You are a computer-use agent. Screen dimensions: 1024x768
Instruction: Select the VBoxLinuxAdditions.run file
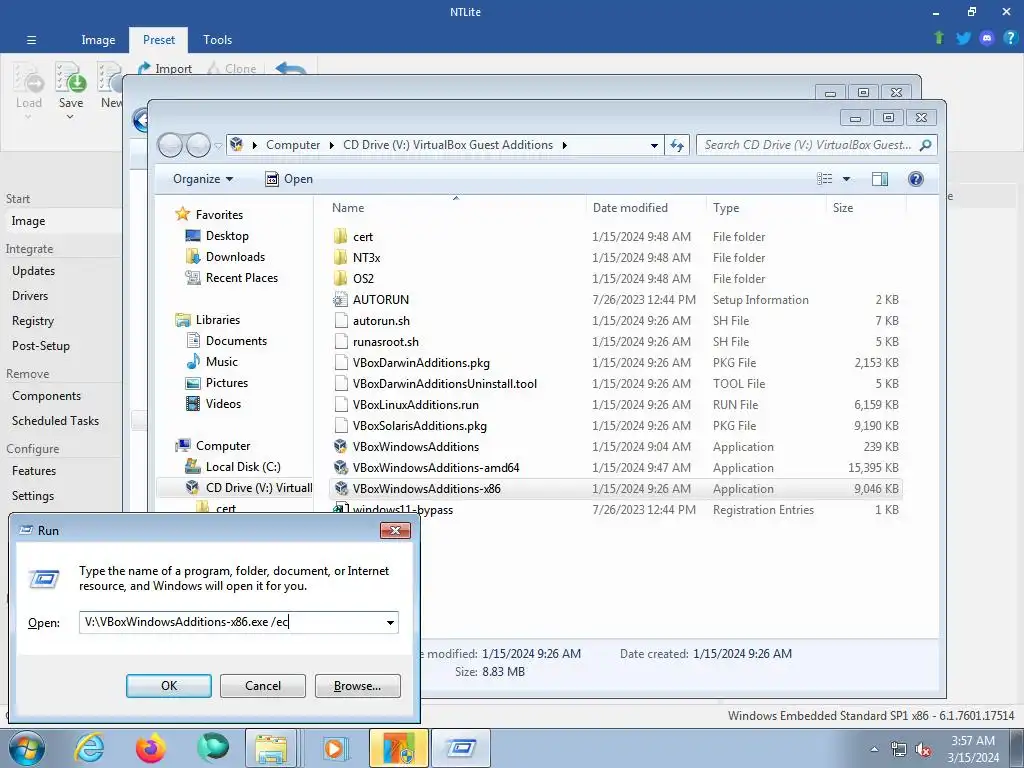coord(415,405)
